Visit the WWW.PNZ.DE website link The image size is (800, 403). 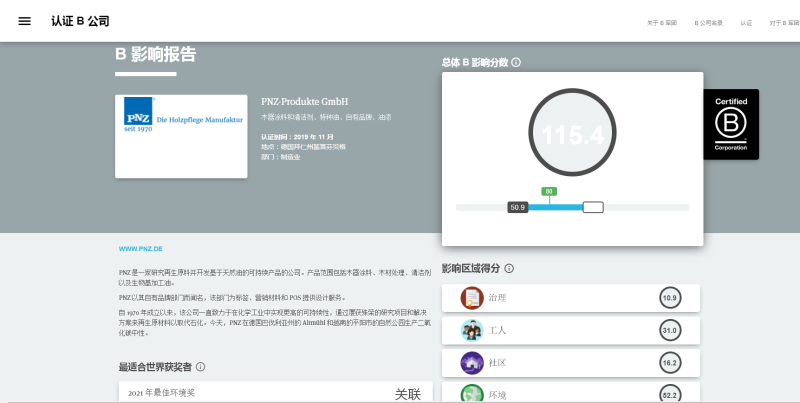(x=141, y=247)
